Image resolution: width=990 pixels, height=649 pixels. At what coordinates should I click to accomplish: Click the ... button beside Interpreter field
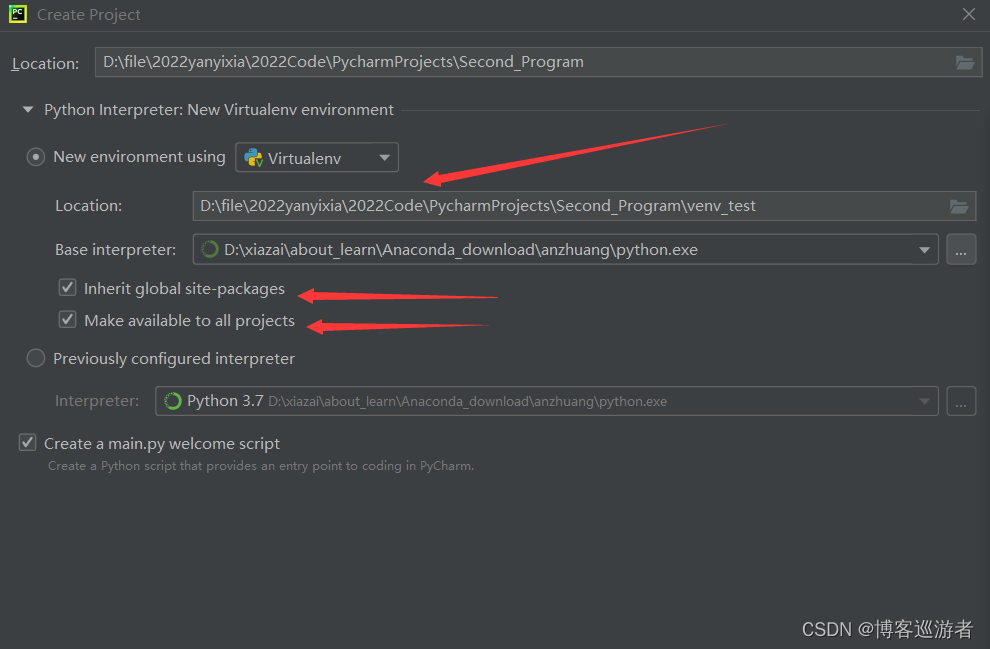pos(961,401)
